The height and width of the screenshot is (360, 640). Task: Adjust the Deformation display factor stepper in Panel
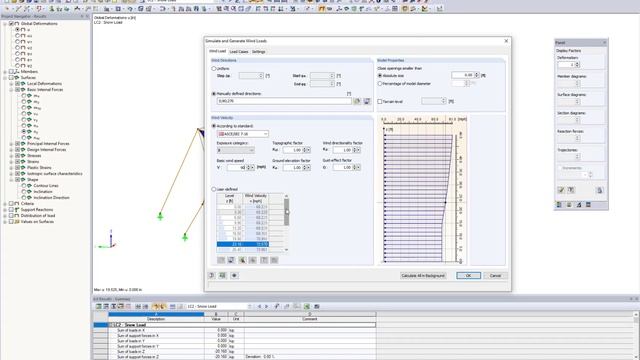pos(577,65)
